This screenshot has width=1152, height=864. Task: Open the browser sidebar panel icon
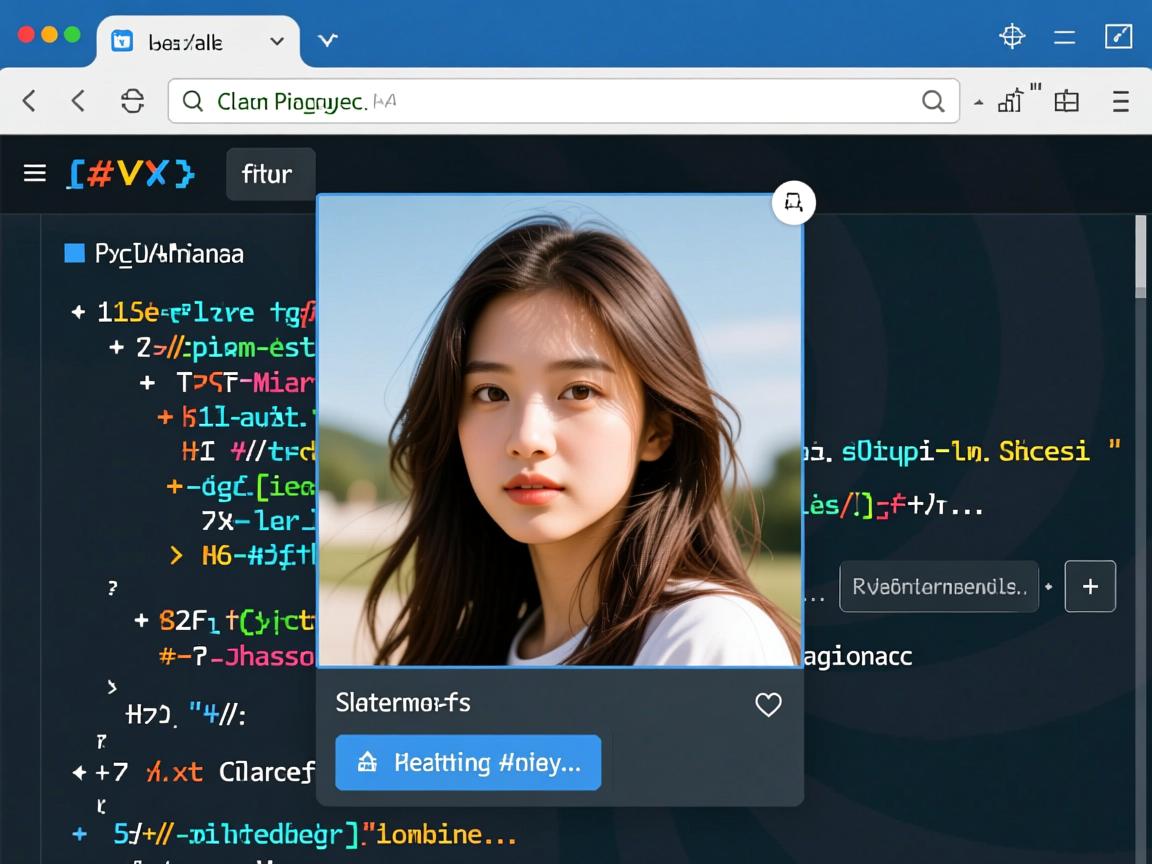tap(1067, 101)
